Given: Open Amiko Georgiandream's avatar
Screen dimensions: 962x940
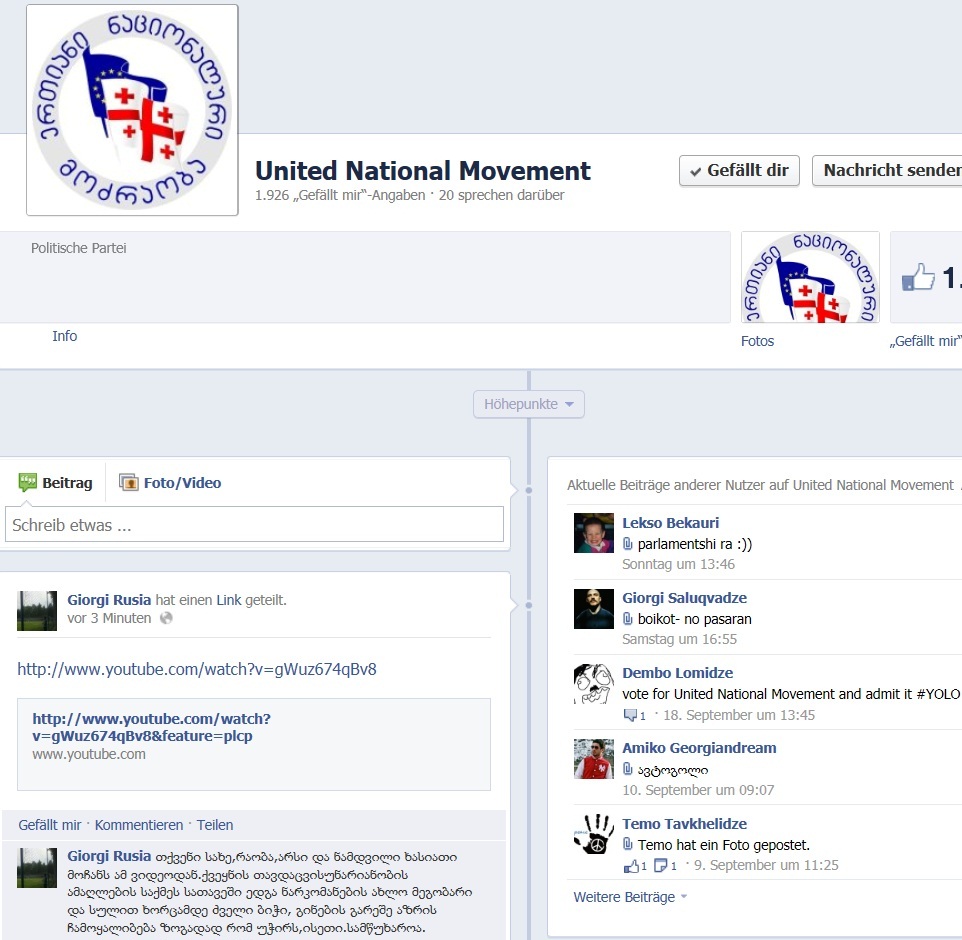Looking at the screenshot, I should 593,759.
